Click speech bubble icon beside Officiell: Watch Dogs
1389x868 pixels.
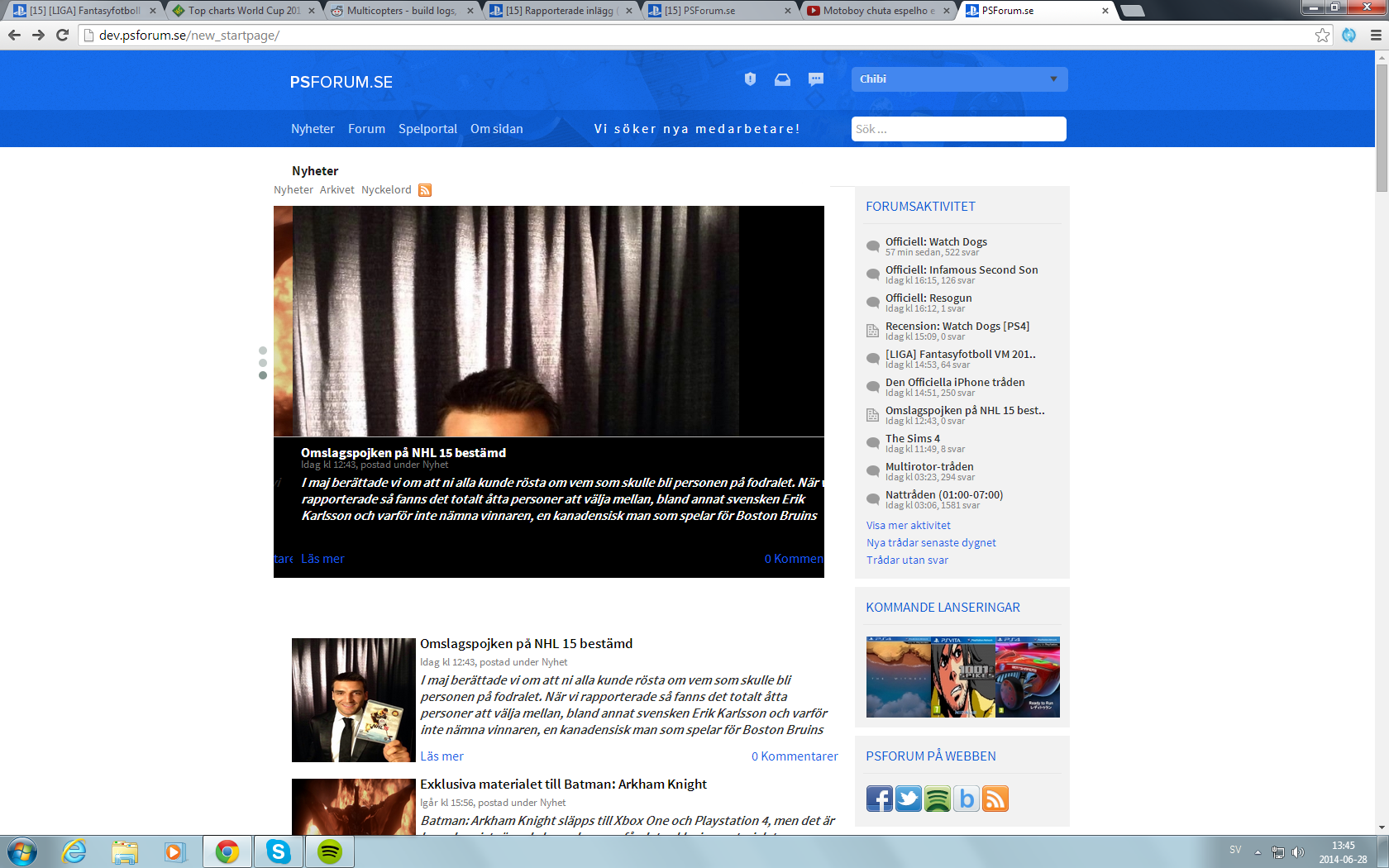click(872, 246)
